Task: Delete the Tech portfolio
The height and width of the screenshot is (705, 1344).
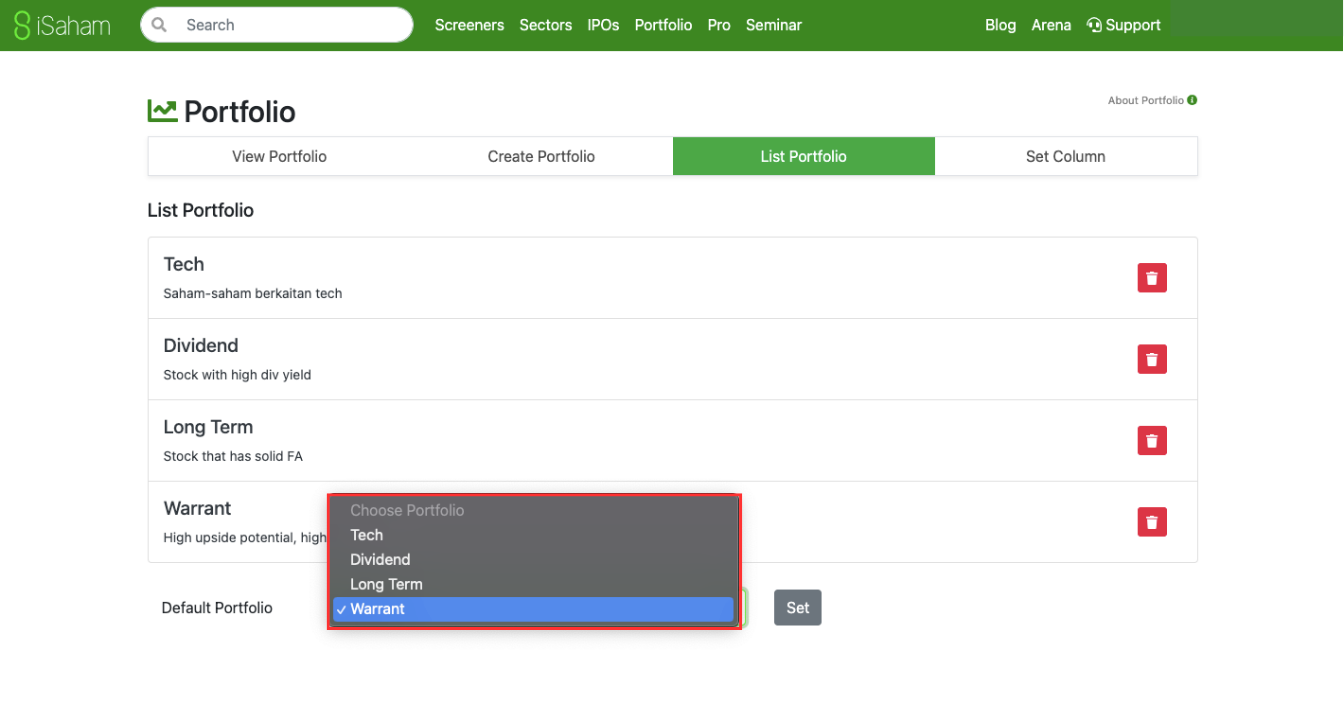Action: coord(1152,278)
